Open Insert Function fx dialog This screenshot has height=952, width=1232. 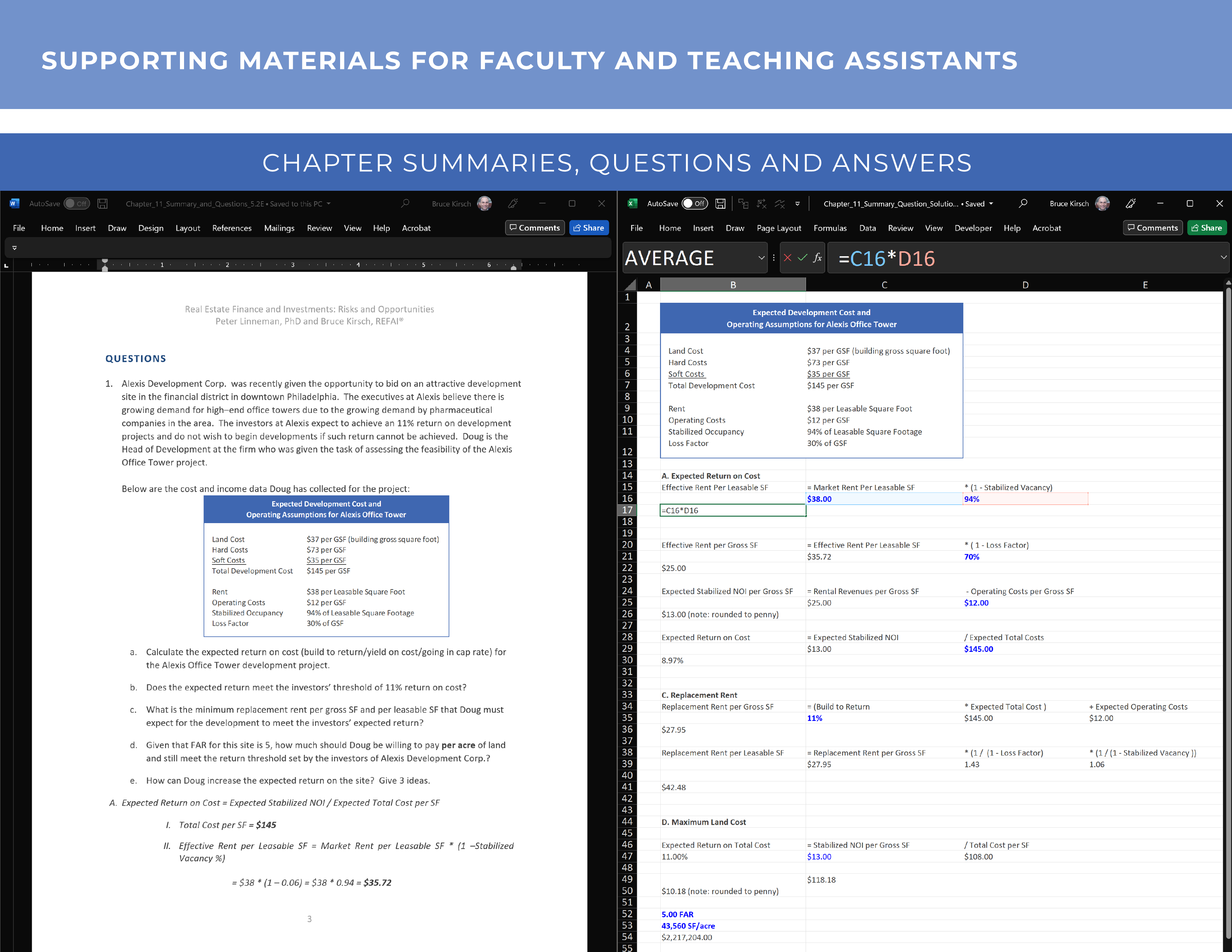tap(817, 258)
